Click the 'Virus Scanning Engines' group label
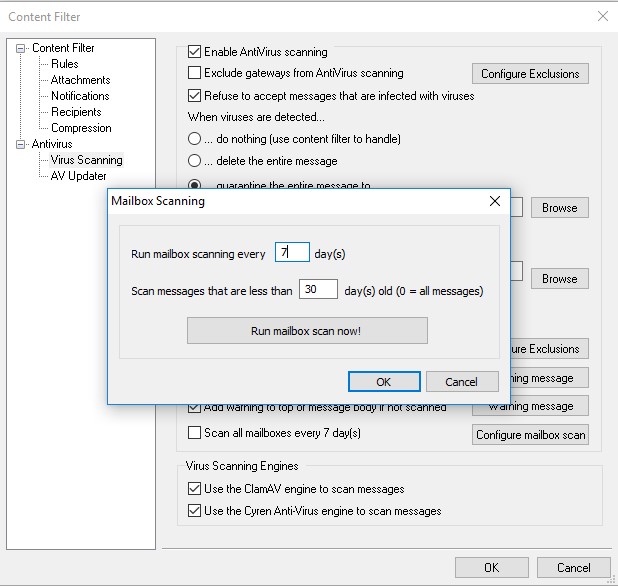The image size is (618, 586). coord(242,466)
